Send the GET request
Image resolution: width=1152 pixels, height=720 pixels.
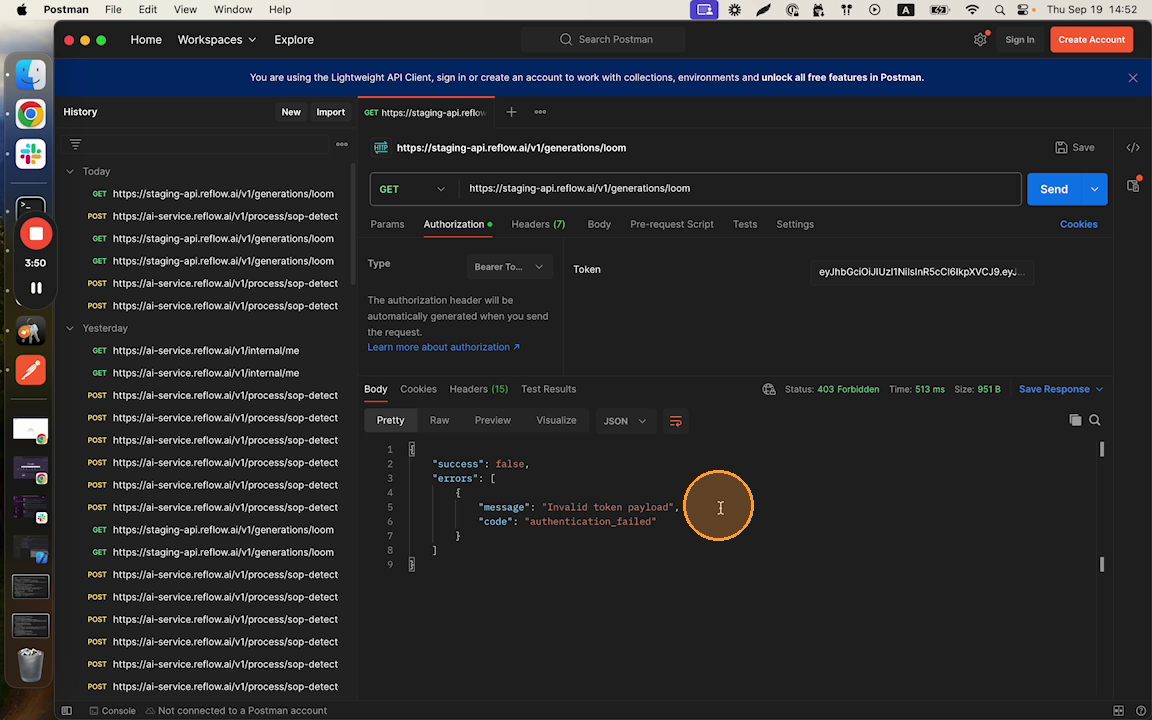tap(1054, 190)
